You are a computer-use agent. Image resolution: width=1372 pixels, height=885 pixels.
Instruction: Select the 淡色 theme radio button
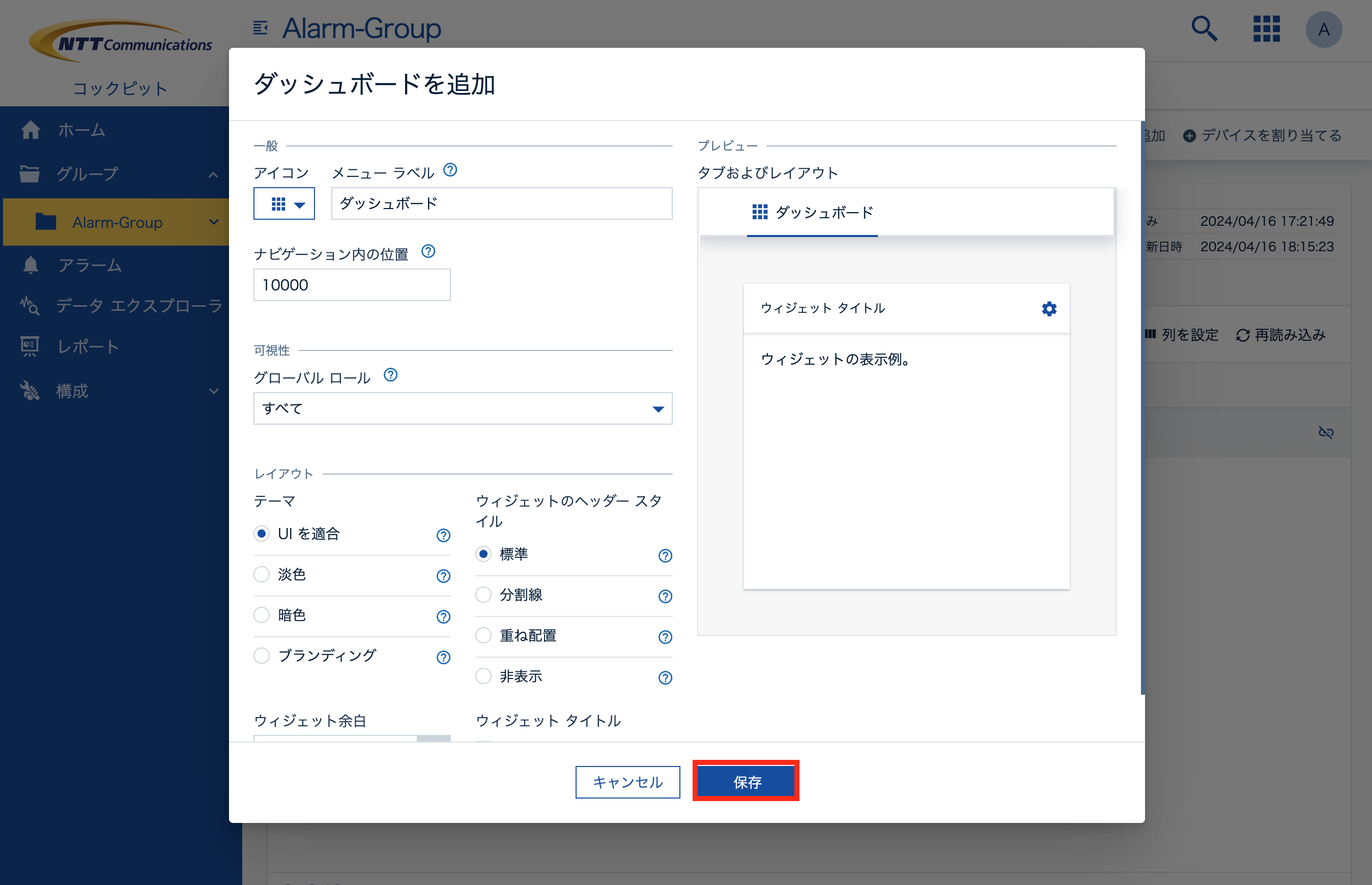pos(262,575)
